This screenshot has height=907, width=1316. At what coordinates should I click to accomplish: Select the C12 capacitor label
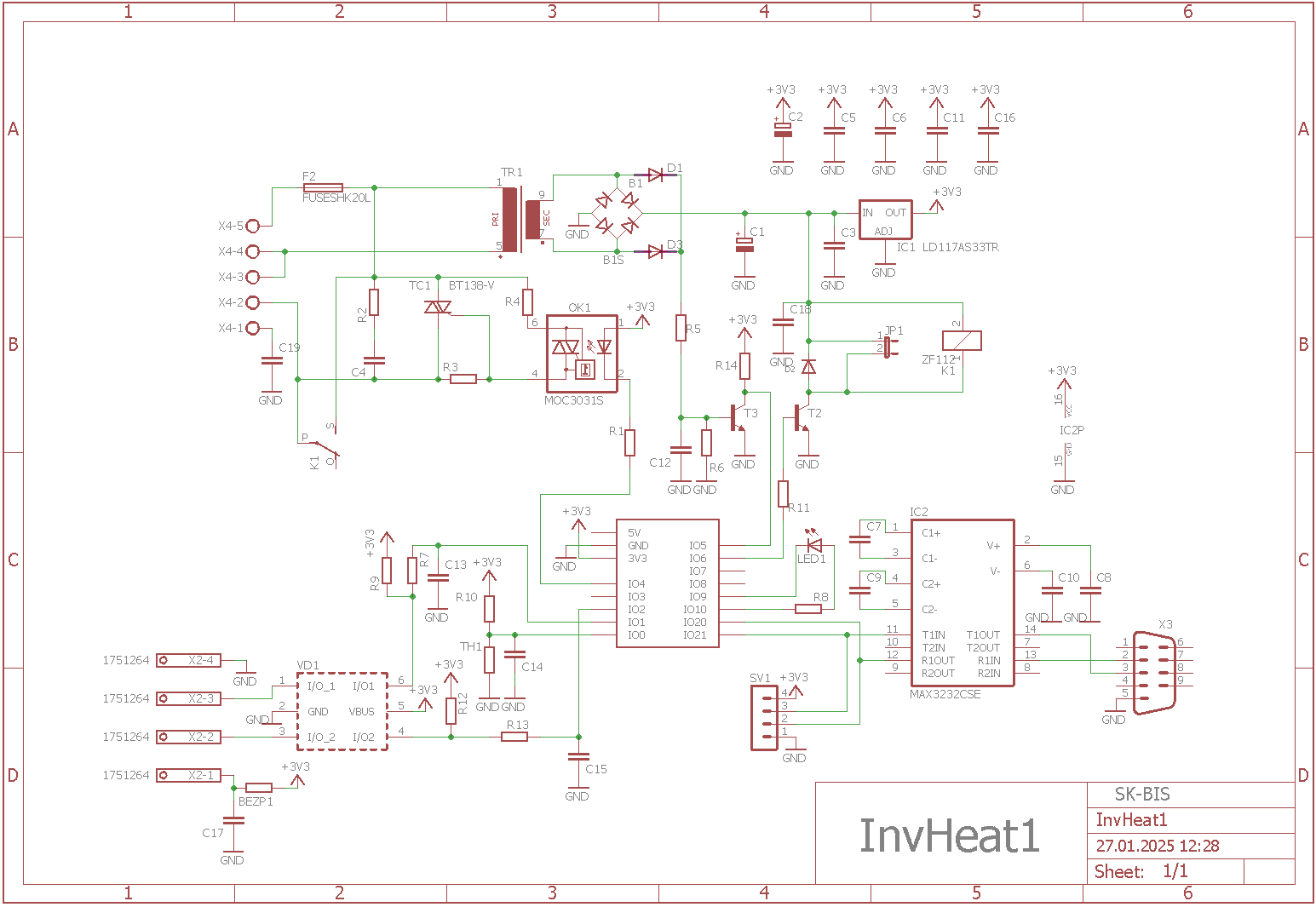[x=660, y=462]
